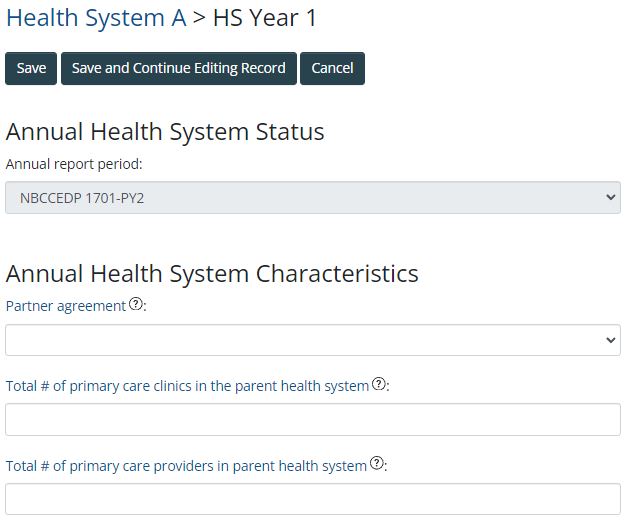Go to Health System A breadcrumb link
Image resolution: width=629 pixels, height=530 pixels.
(96, 18)
